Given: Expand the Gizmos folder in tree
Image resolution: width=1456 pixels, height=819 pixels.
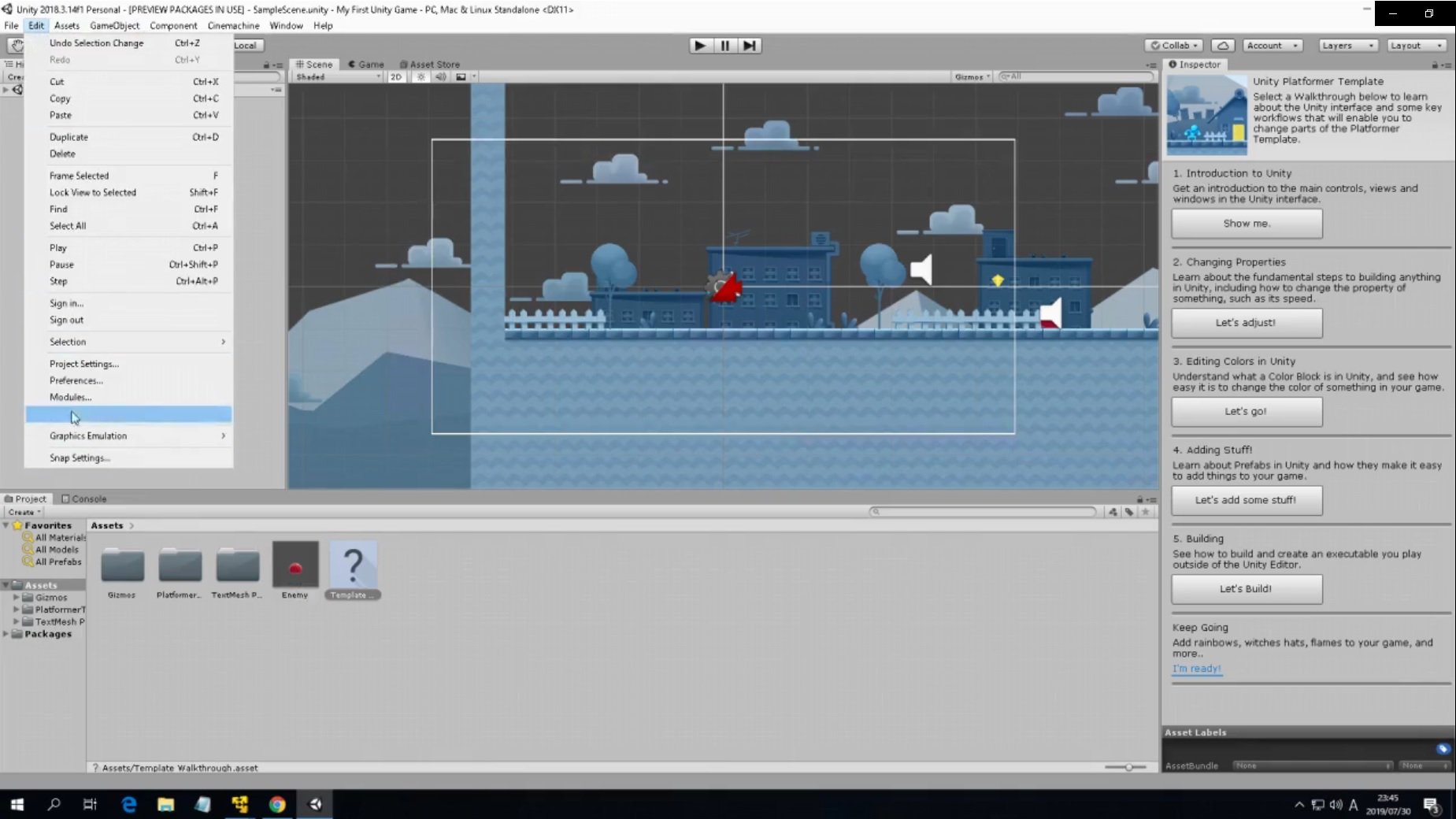Looking at the screenshot, I should point(16,598).
